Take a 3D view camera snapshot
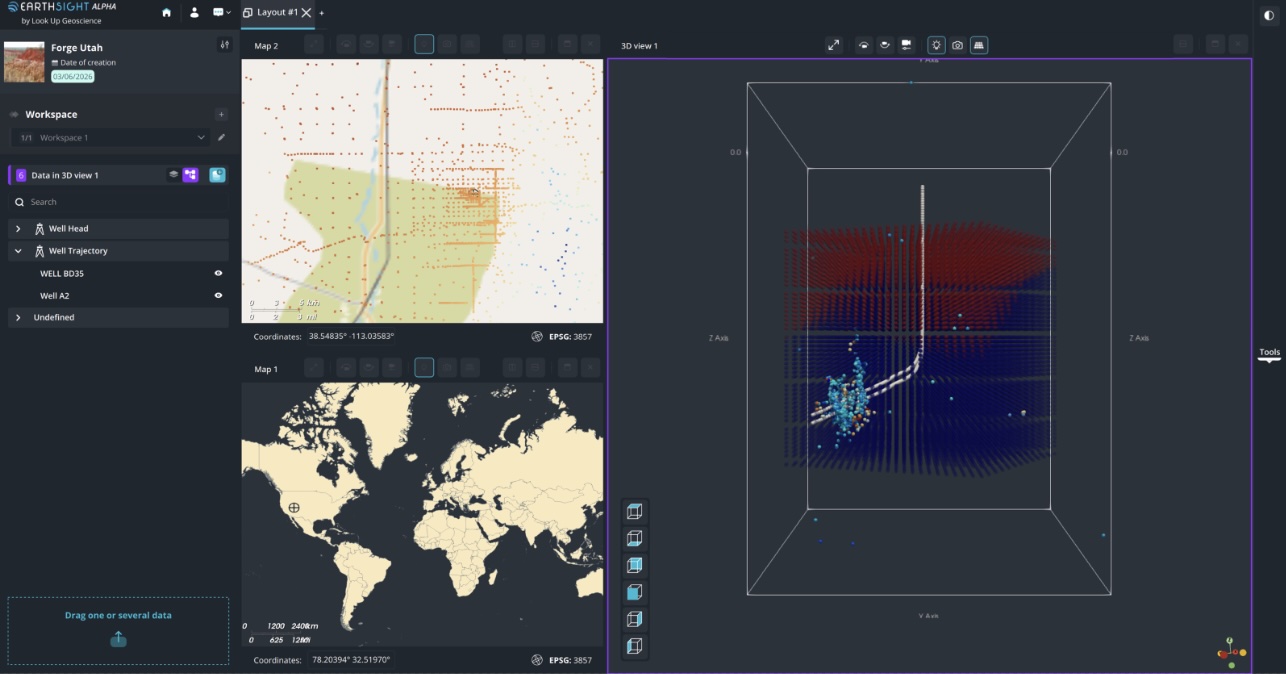1286x674 pixels. click(957, 45)
